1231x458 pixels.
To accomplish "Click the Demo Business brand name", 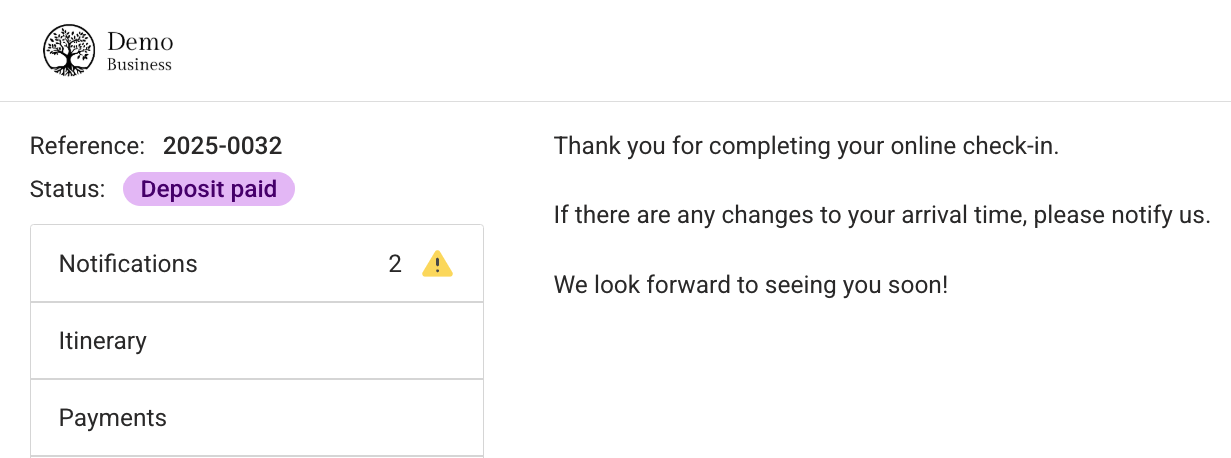I will click(140, 52).
